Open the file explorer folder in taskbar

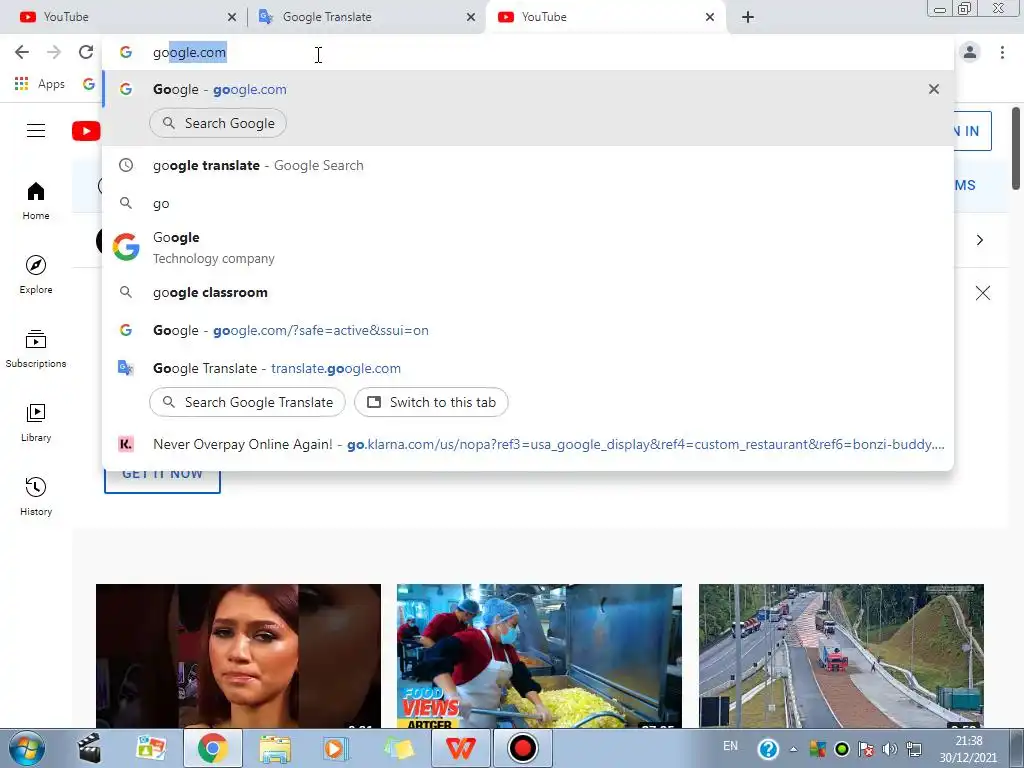(275, 748)
